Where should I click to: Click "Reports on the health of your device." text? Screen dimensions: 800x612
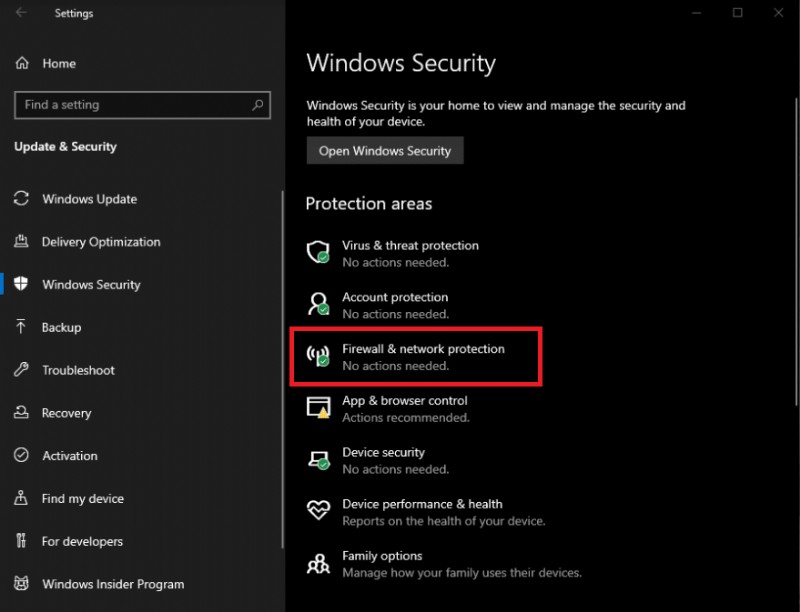(444, 521)
